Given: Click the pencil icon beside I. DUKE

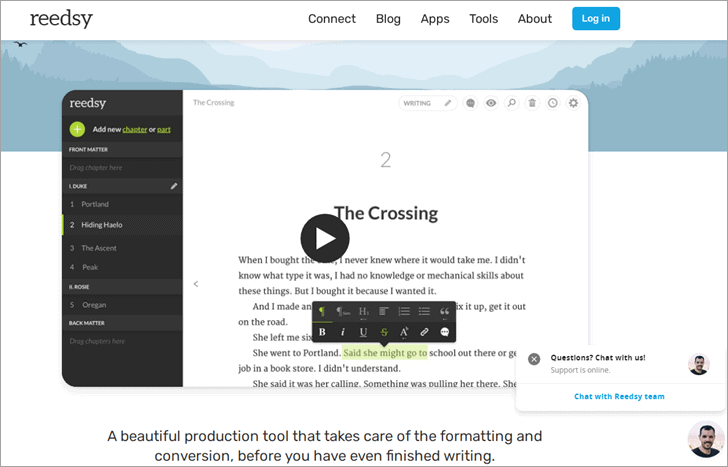Looking at the screenshot, I should pyautogui.click(x=174, y=186).
